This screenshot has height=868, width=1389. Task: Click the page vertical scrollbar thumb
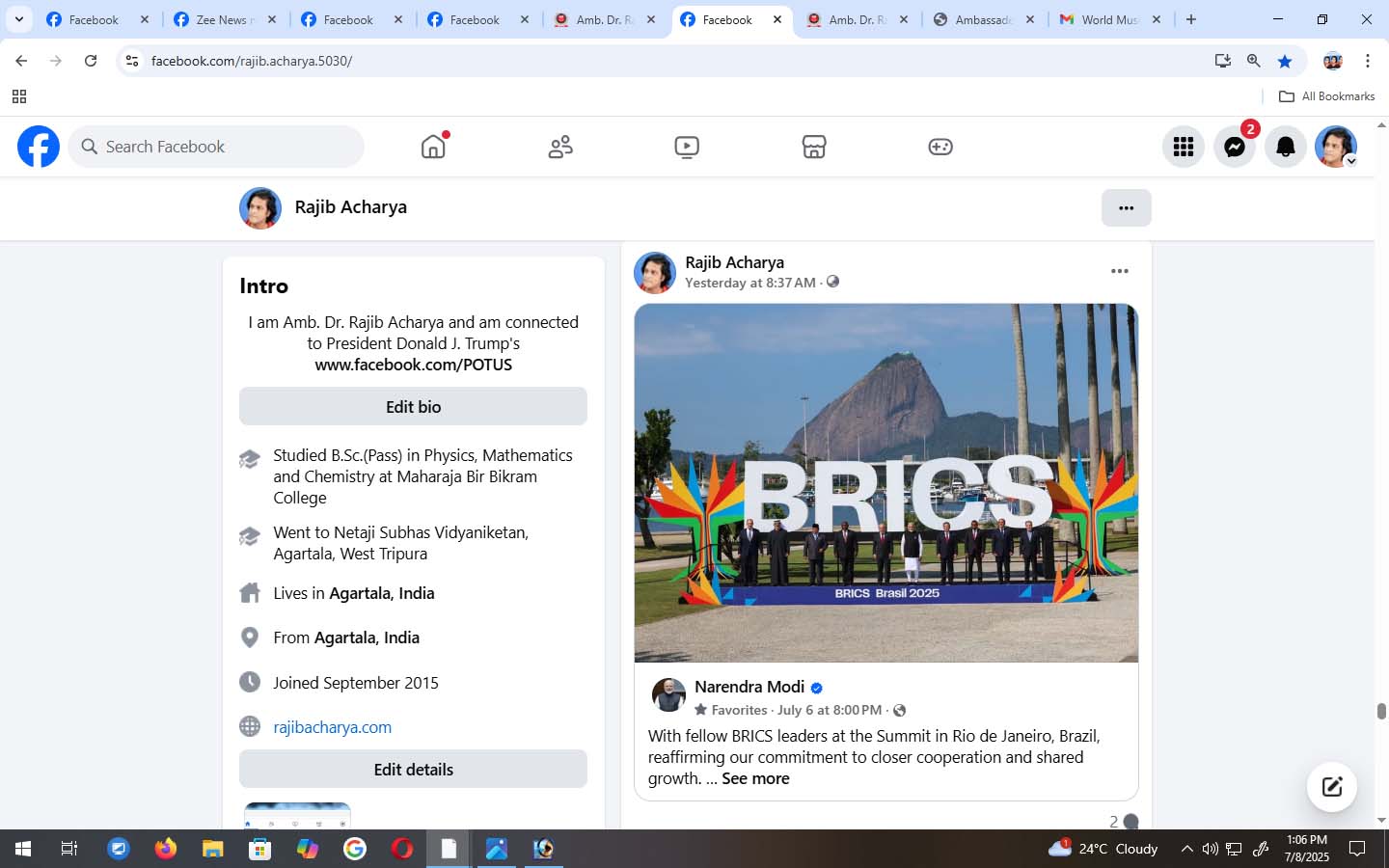1381,711
